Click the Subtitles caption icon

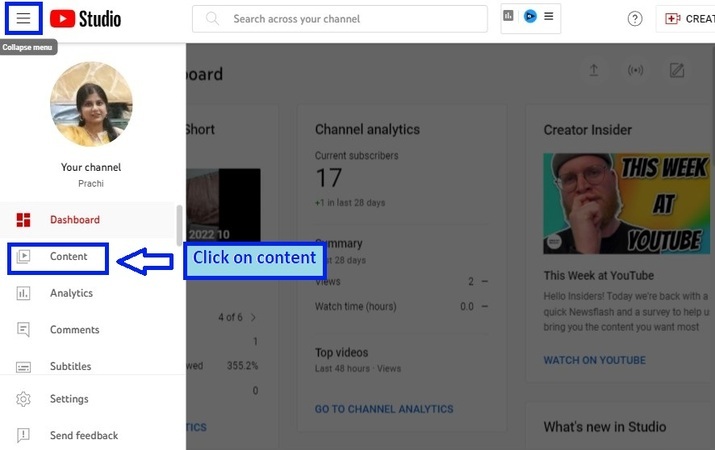click(23, 367)
